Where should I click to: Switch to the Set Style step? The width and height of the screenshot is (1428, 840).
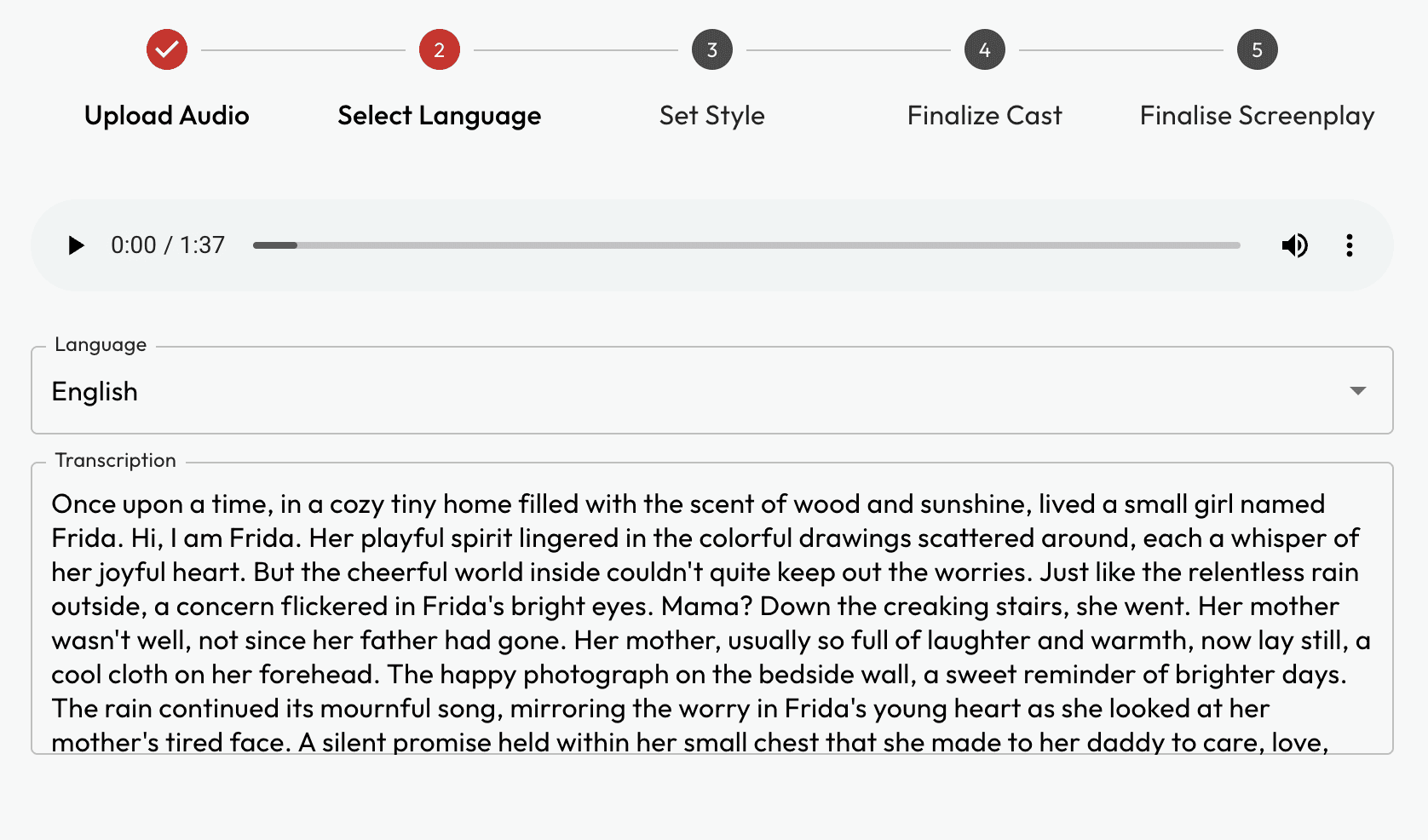tap(712, 116)
